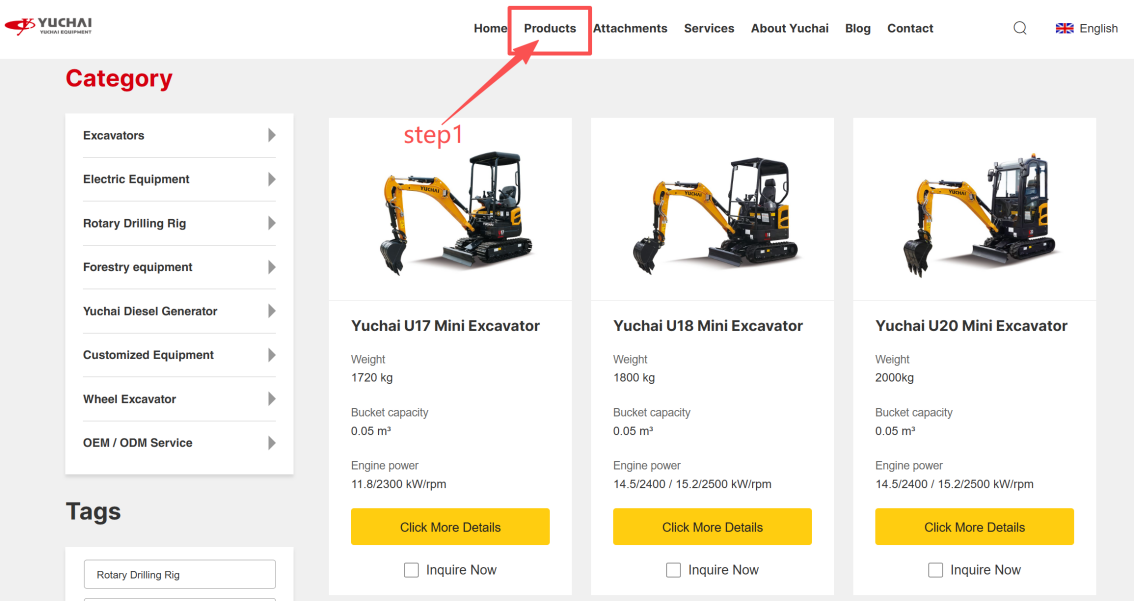The height and width of the screenshot is (601, 1134).
Task: Click More Details for Yuchai U17
Action: [x=450, y=526]
